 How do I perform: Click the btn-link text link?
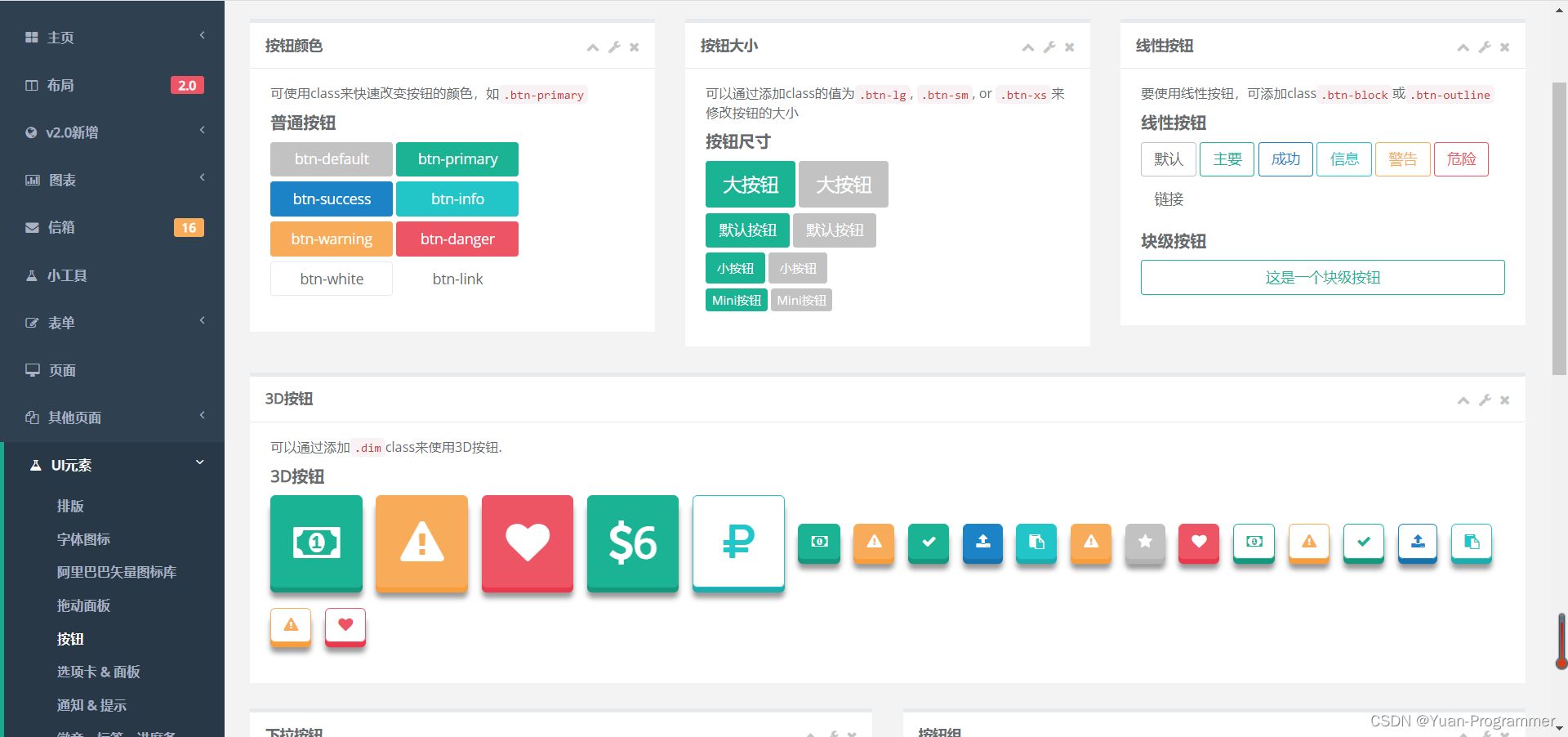(x=457, y=279)
